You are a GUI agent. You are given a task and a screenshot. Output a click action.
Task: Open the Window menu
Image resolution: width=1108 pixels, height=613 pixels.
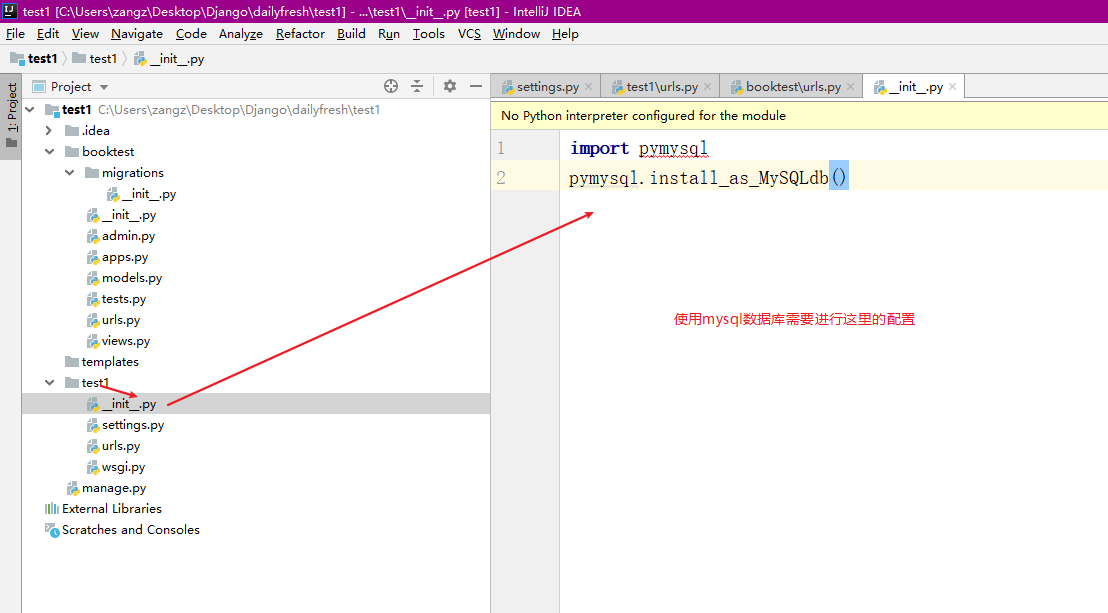(x=516, y=34)
